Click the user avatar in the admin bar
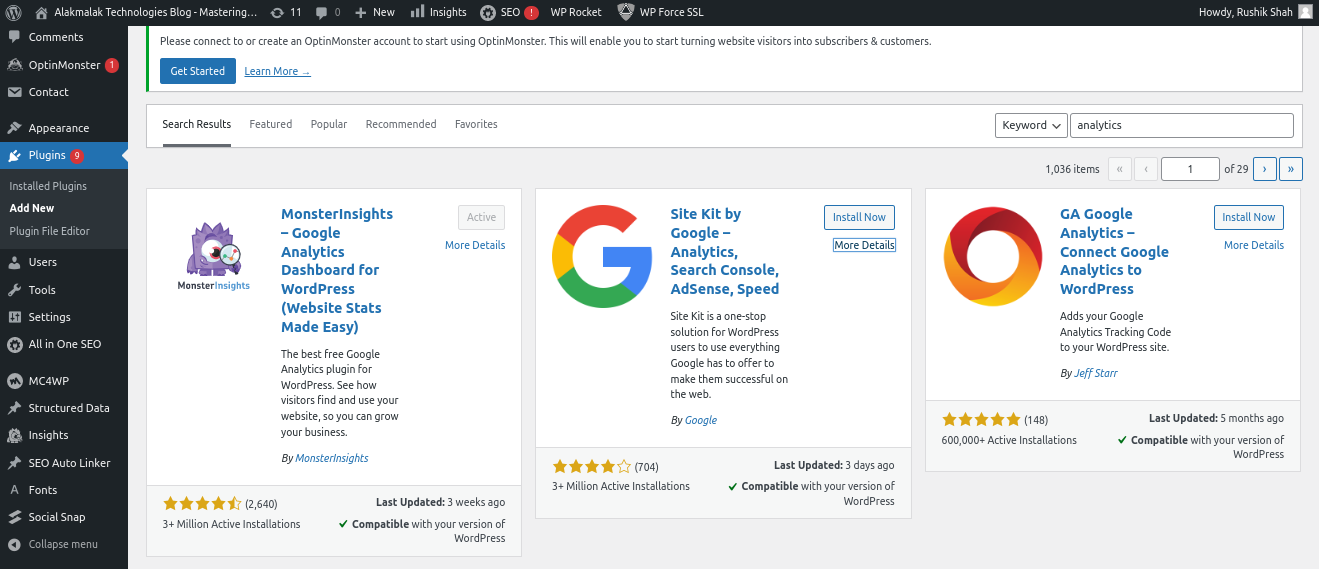The width and height of the screenshot is (1319, 569). pyautogui.click(x=1305, y=12)
